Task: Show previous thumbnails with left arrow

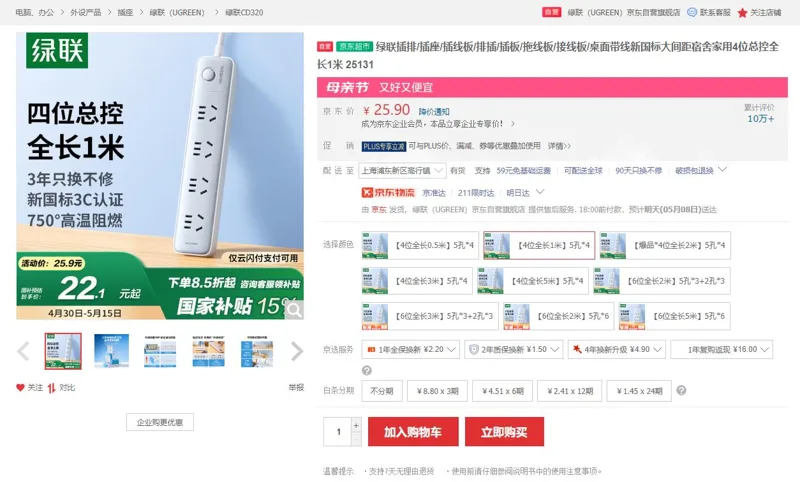Action: (x=23, y=351)
